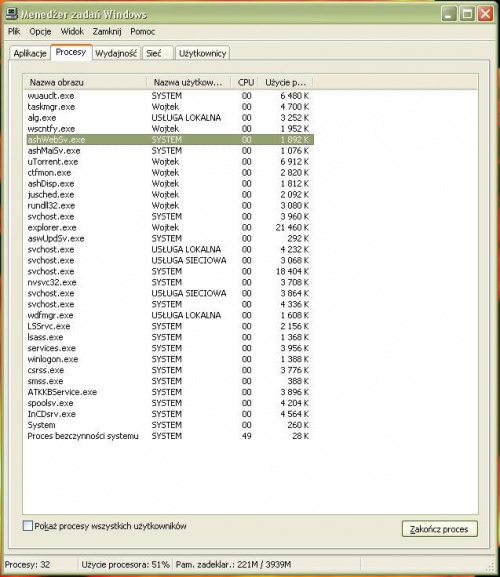This screenshot has height=577, width=500.
Task: Switch to the Wydajność tab
Action: 116,53
